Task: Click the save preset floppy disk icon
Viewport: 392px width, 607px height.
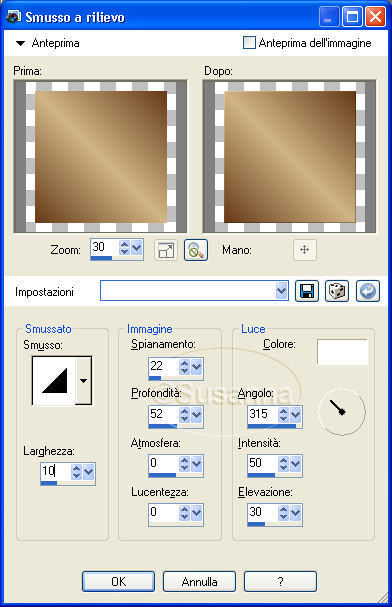Action: tap(307, 291)
